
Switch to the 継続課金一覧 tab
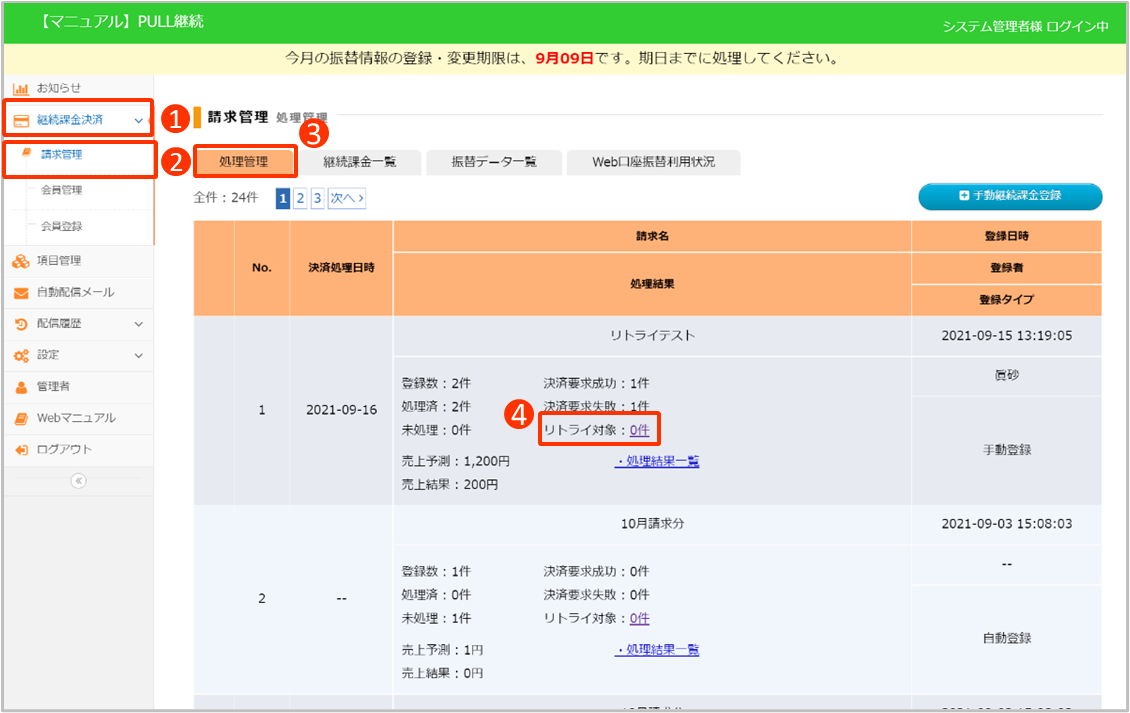pos(359,162)
